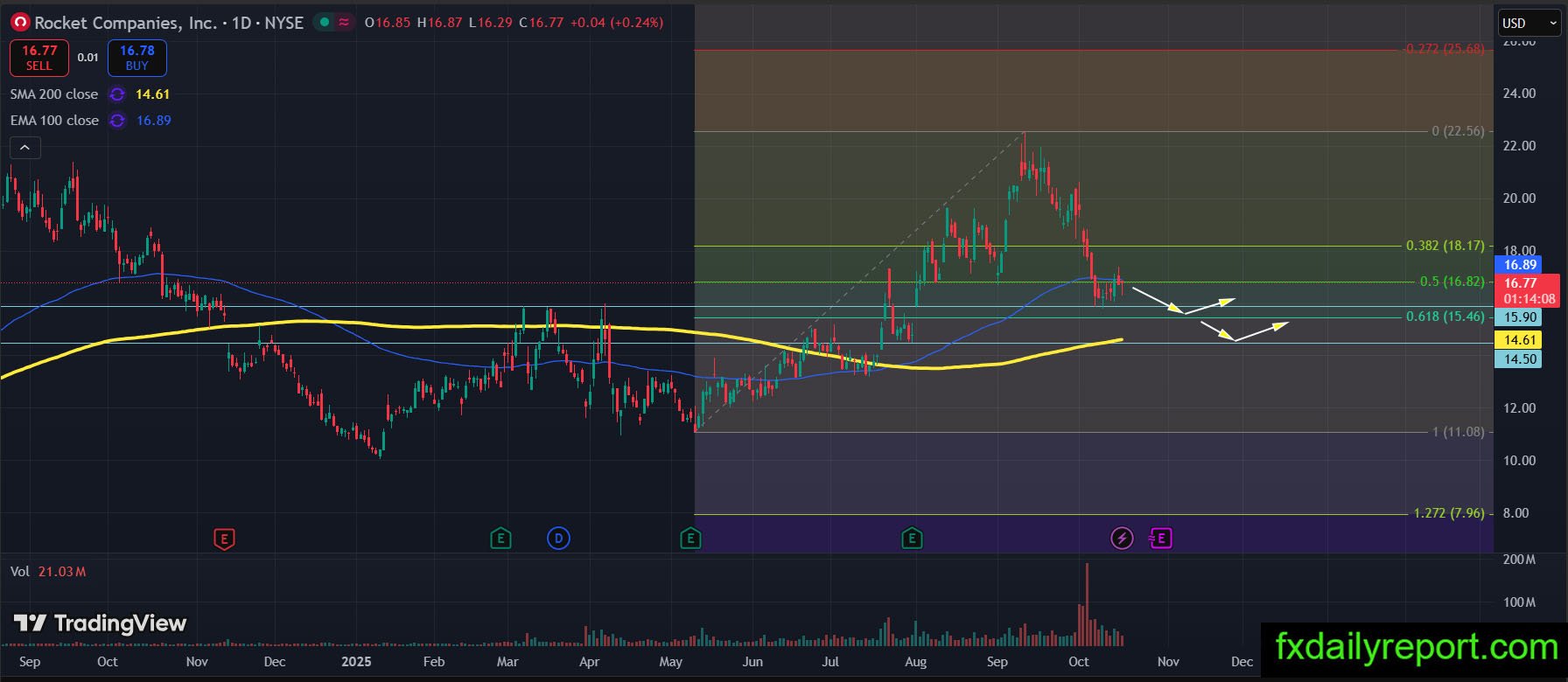Select the EMA 100 close indicator label

pos(54,121)
